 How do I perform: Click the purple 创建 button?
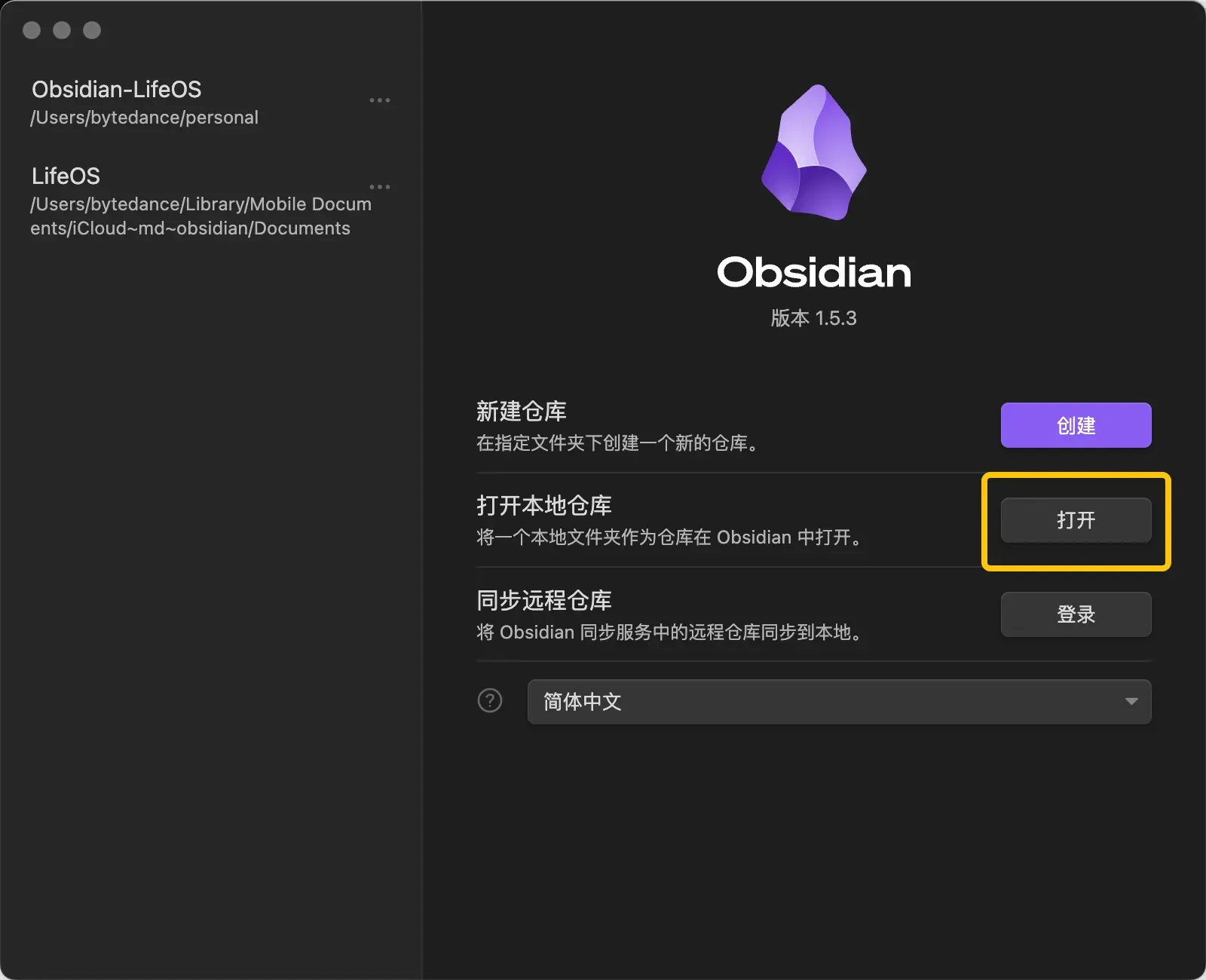tap(1076, 425)
